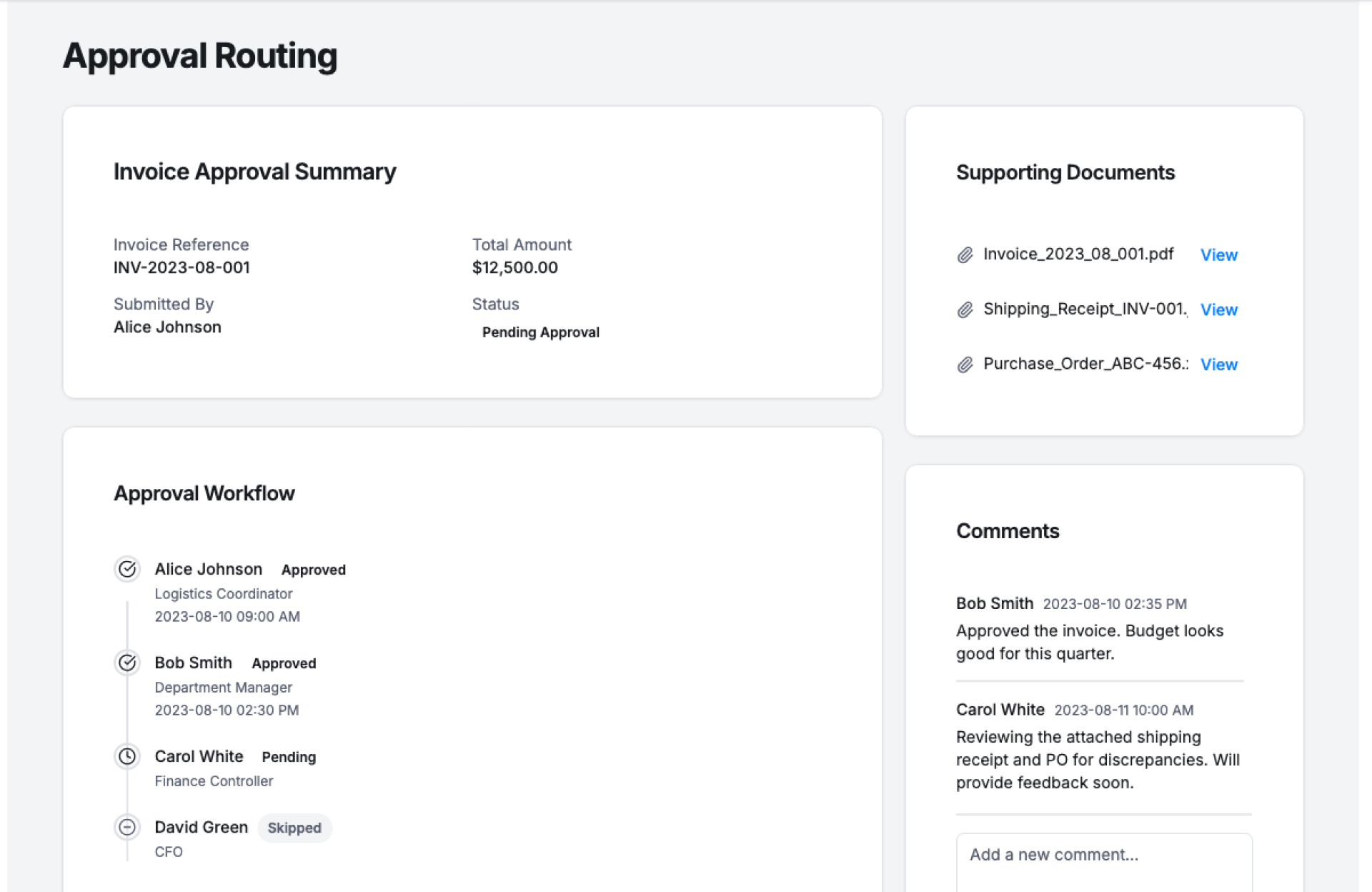View the Purchase_Order_ABC-456 document

(x=1218, y=365)
